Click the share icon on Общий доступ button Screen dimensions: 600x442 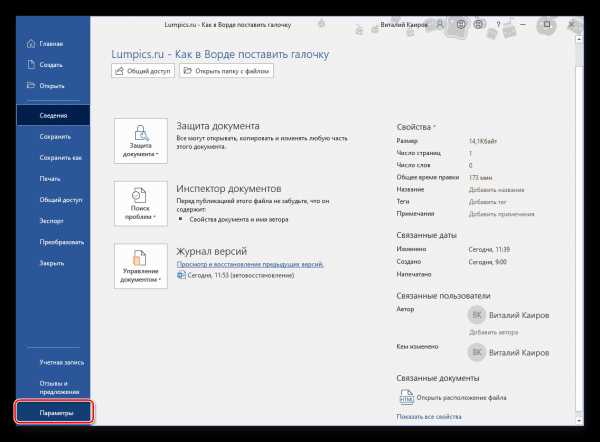pyautogui.click(x=119, y=71)
